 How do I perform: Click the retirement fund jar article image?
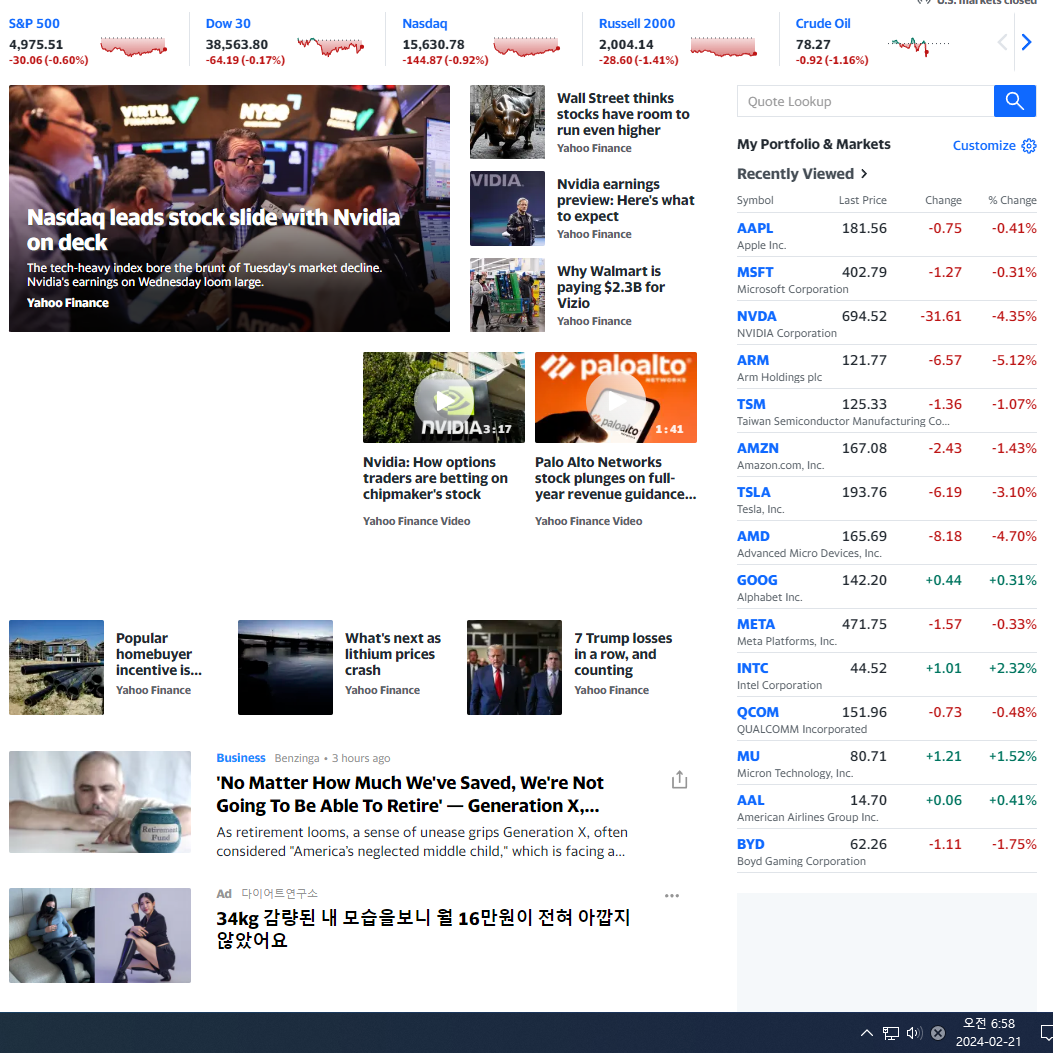(100, 802)
